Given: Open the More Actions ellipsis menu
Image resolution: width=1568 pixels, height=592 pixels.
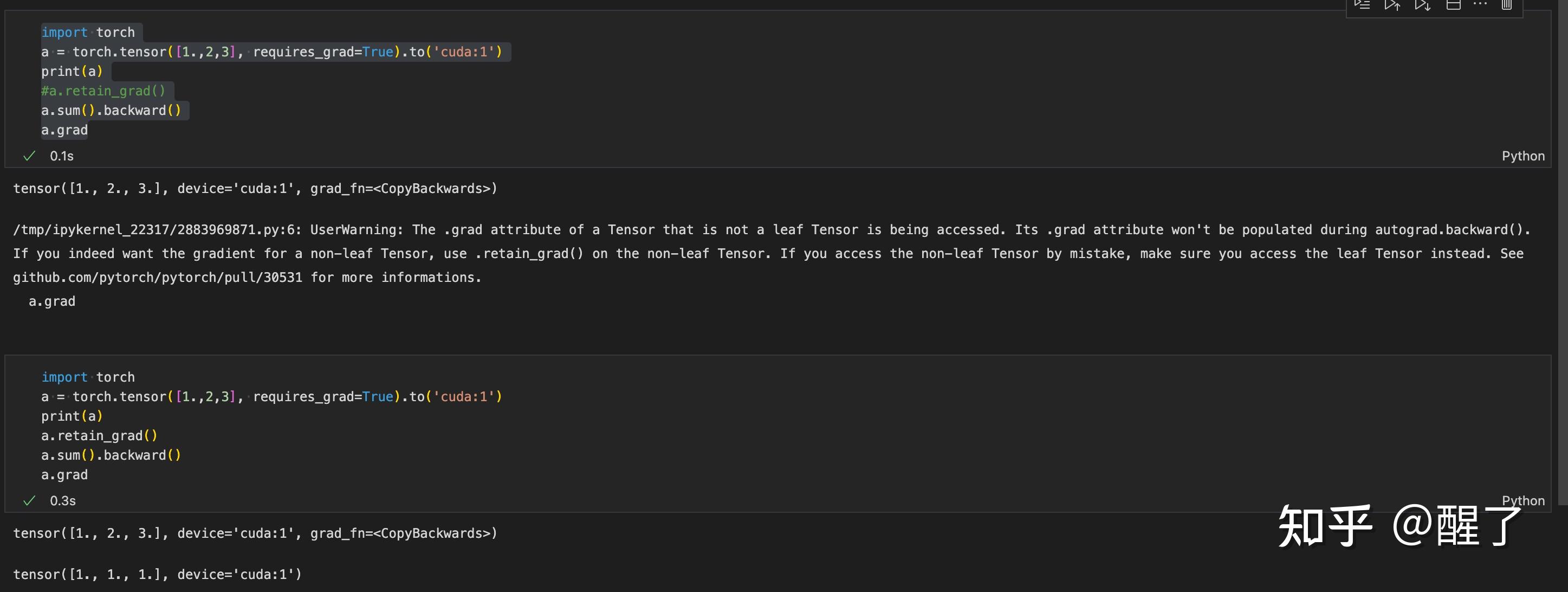Looking at the screenshot, I should point(1480,4).
